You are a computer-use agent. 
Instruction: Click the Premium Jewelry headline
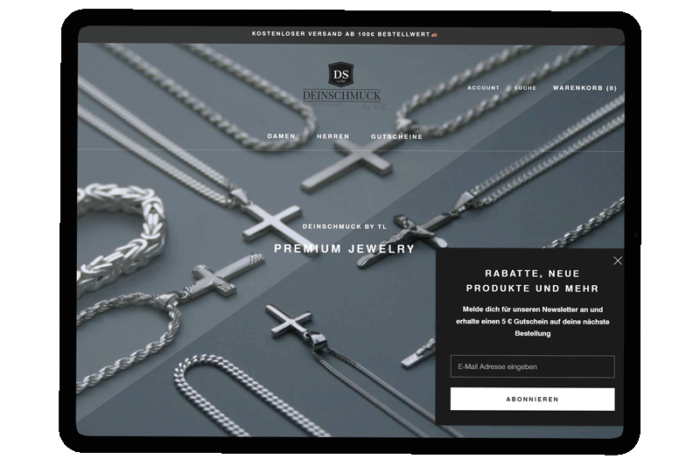click(x=344, y=249)
